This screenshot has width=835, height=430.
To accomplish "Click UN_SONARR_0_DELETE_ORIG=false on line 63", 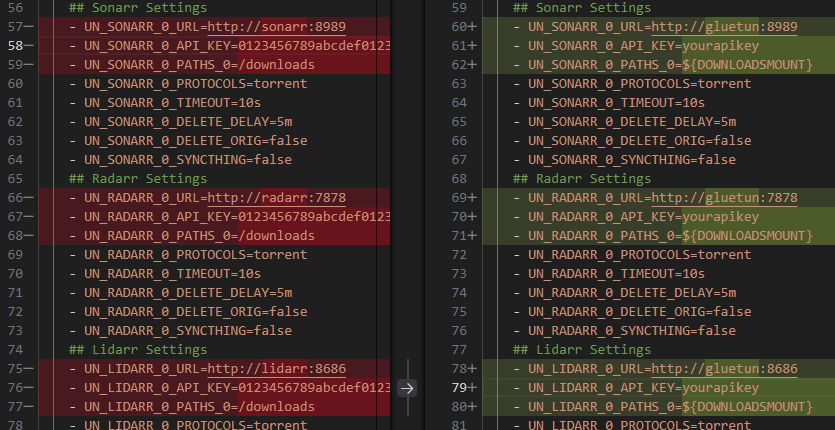I will coord(195,141).
